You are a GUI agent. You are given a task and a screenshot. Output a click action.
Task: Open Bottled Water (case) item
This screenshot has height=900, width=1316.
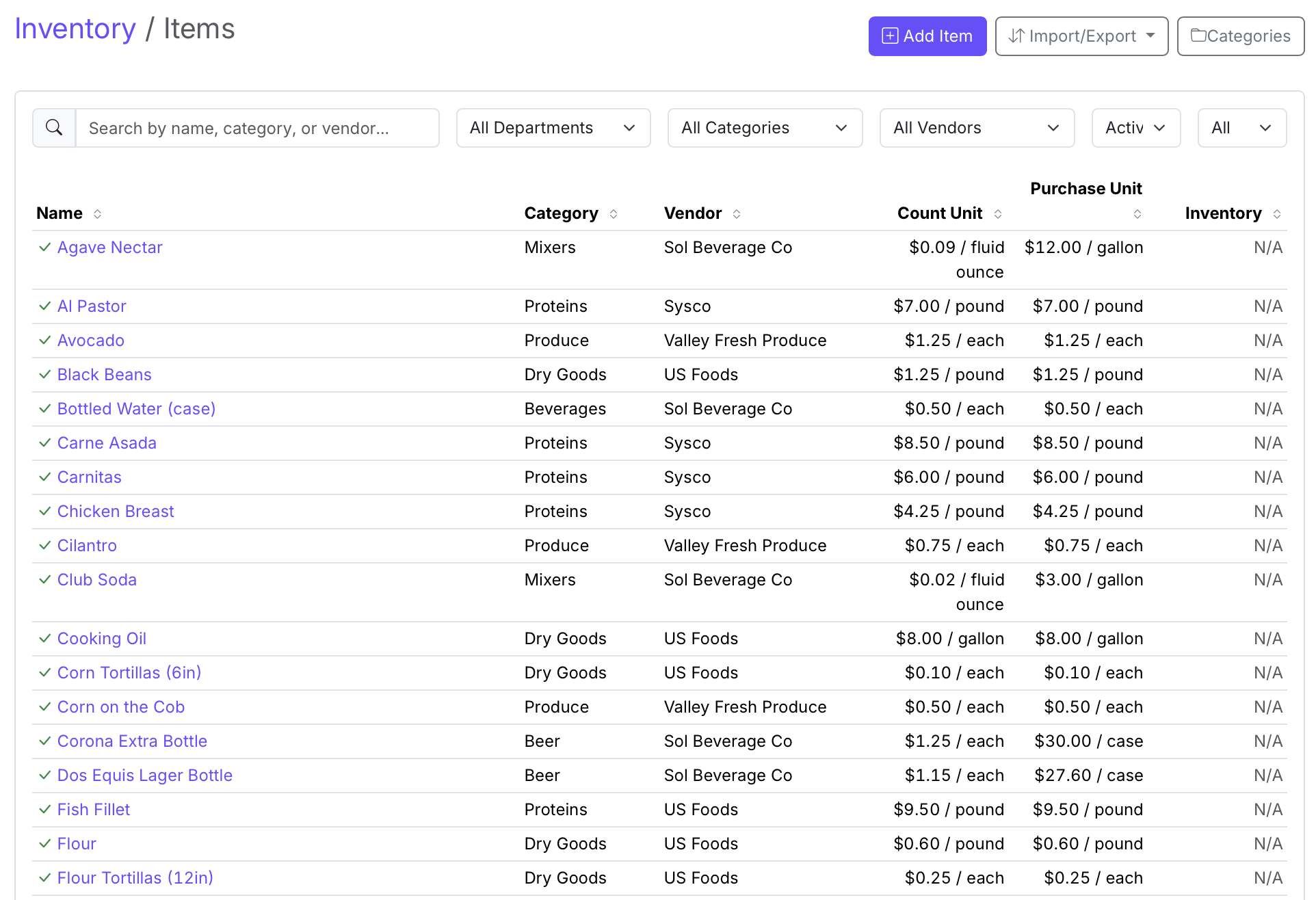(137, 409)
